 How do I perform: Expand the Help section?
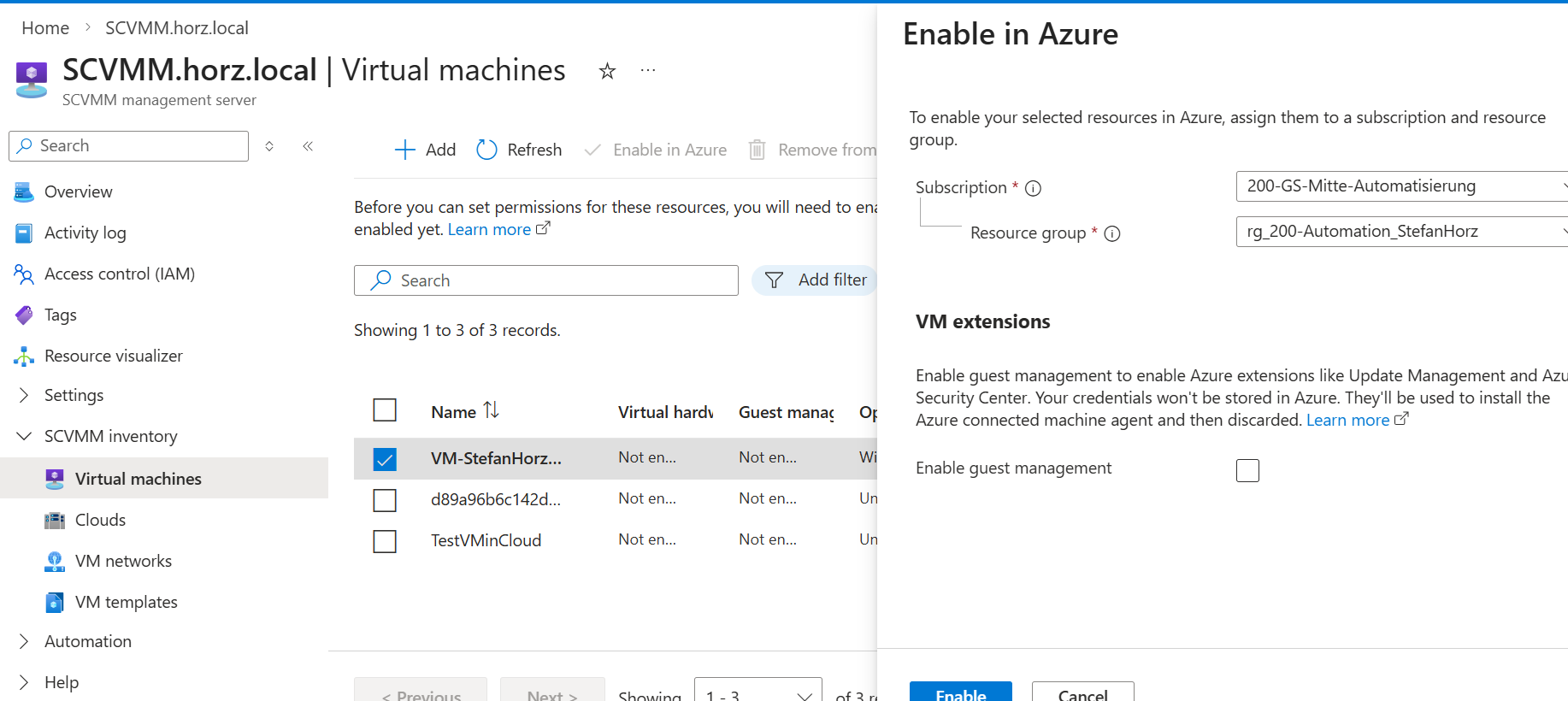24,682
